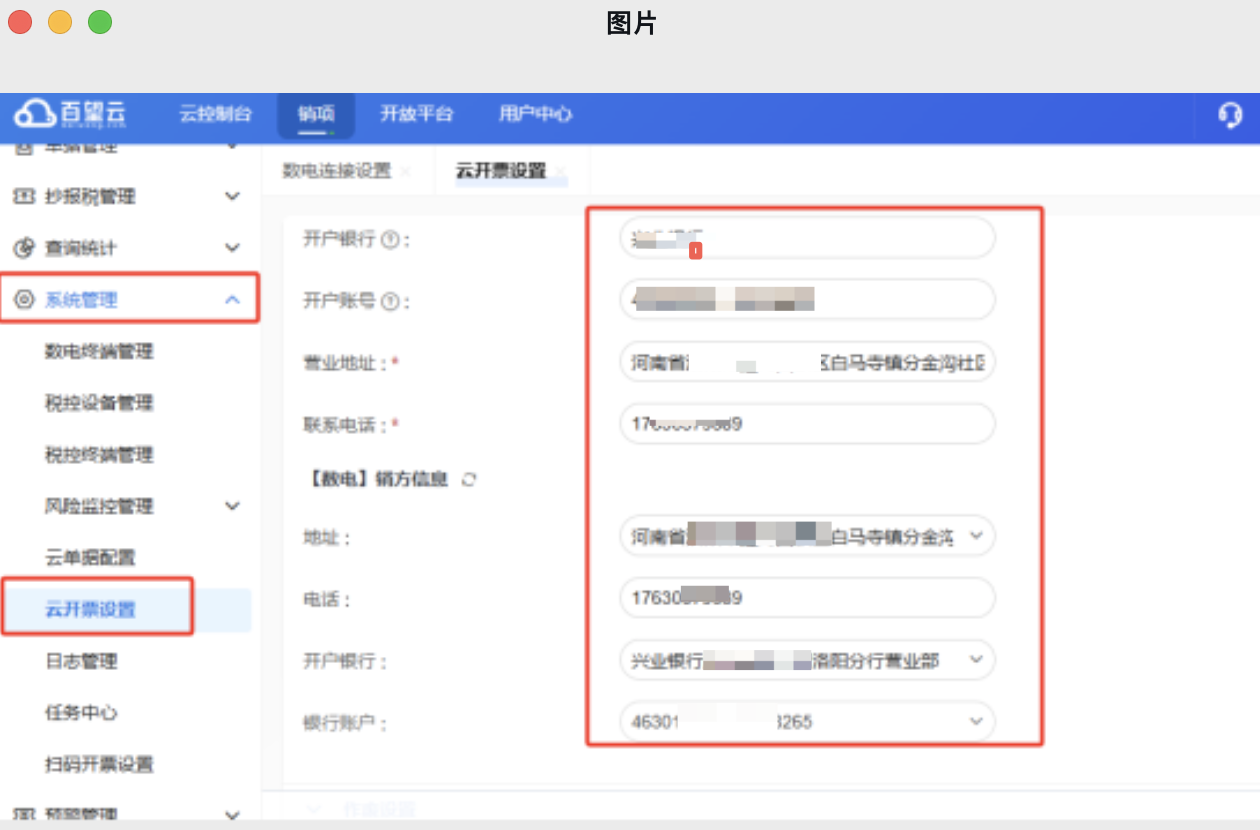Click help icon beside upper 开户银行 label

[390, 239]
